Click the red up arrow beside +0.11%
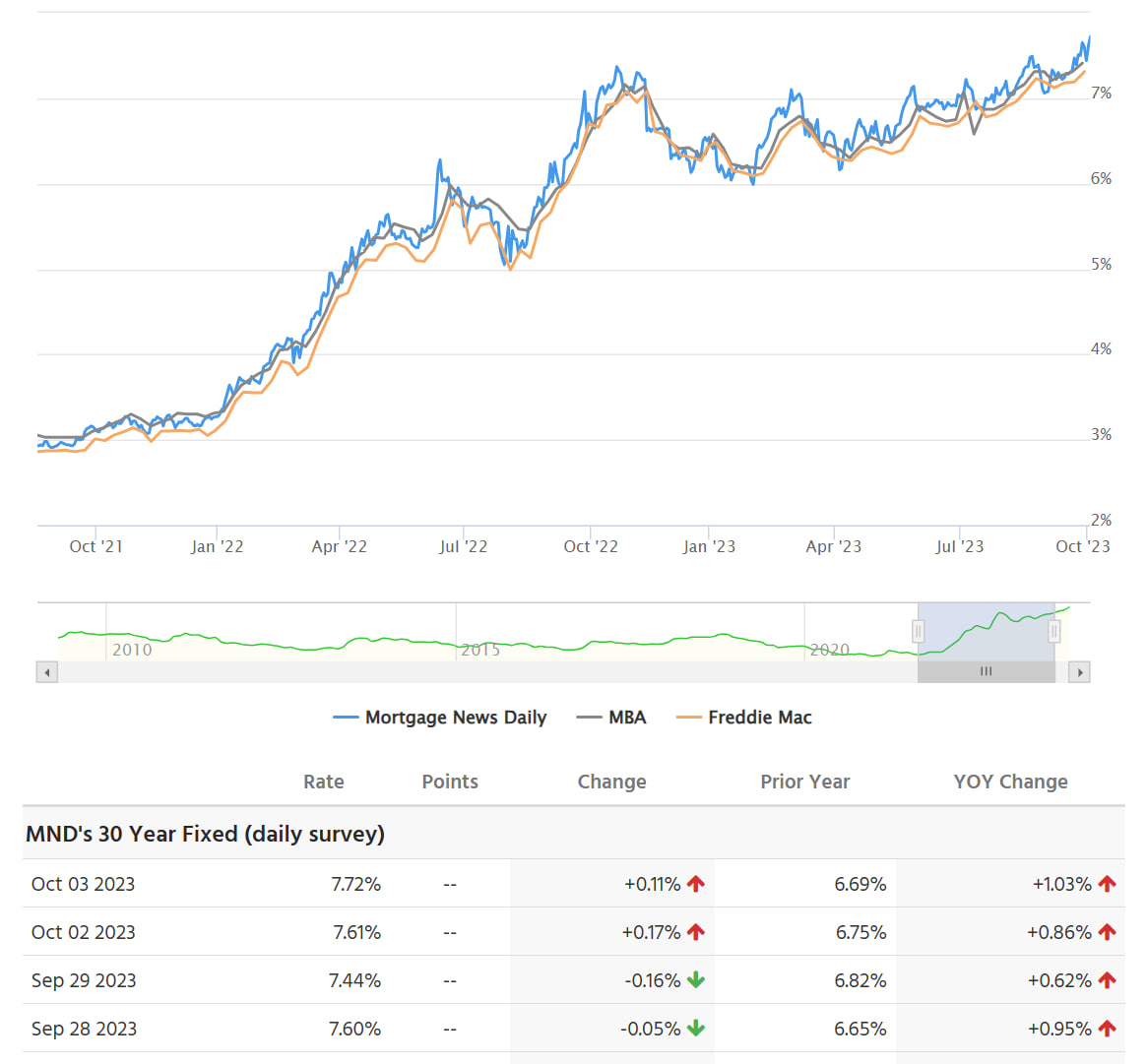The image size is (1147, 1064). coord(696,883)
